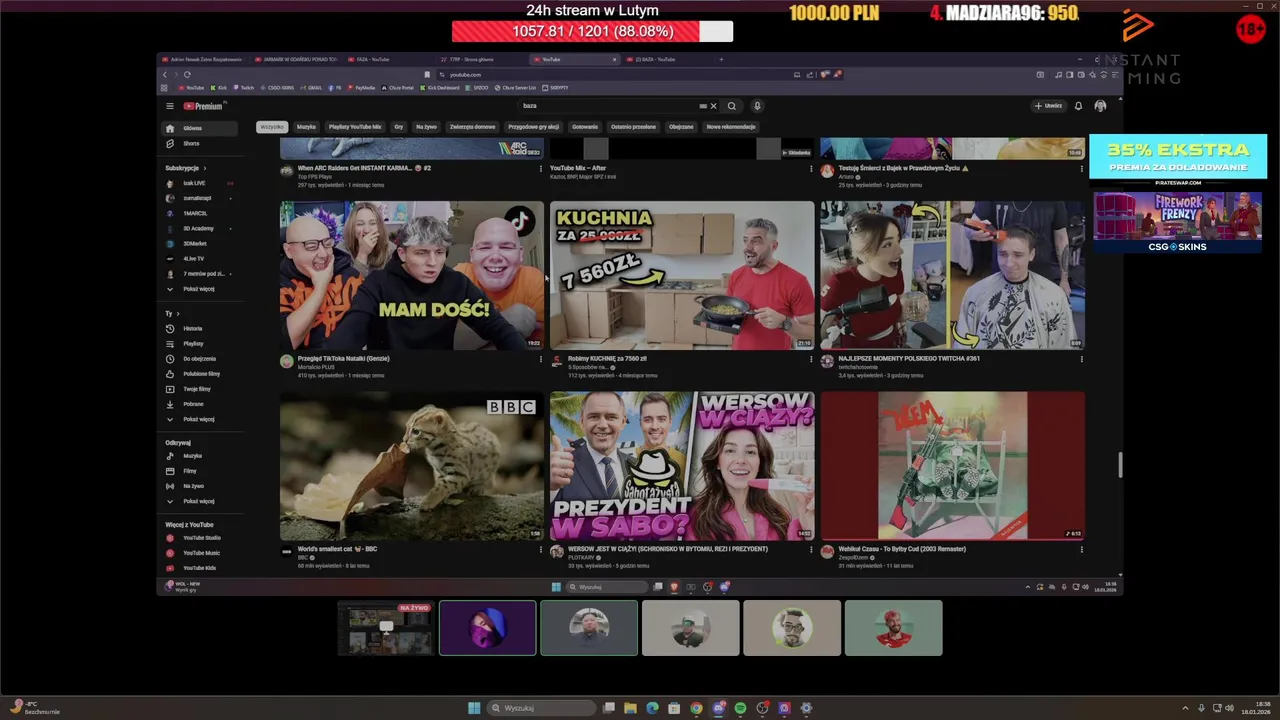The height and width of the screenshot is (720, 1280).
Task: Start voice search with the microphone
Action: 757,106
